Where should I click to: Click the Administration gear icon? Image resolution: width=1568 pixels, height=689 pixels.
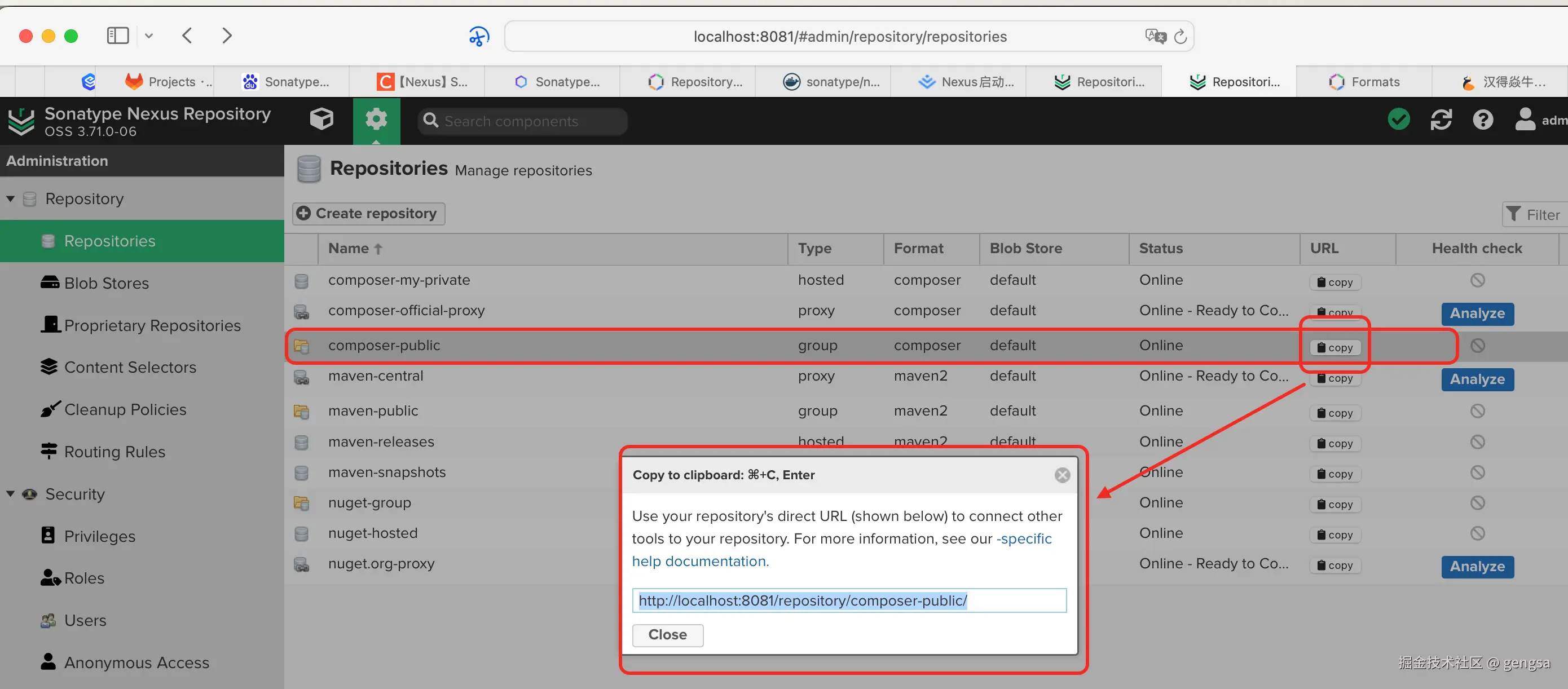(376, 120)
